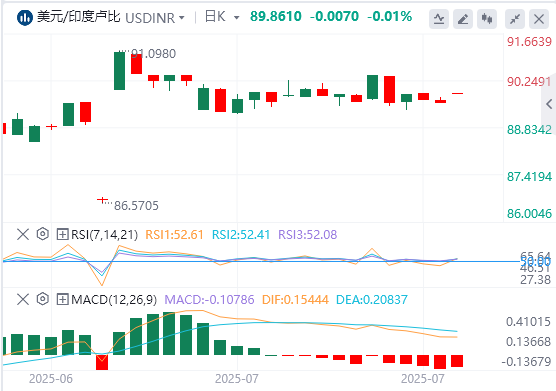Image resolution: width=556 pixels, height=391 pixels.
Task: Click the 美元/印度卢比 pair name
Action: pos(79,17)
